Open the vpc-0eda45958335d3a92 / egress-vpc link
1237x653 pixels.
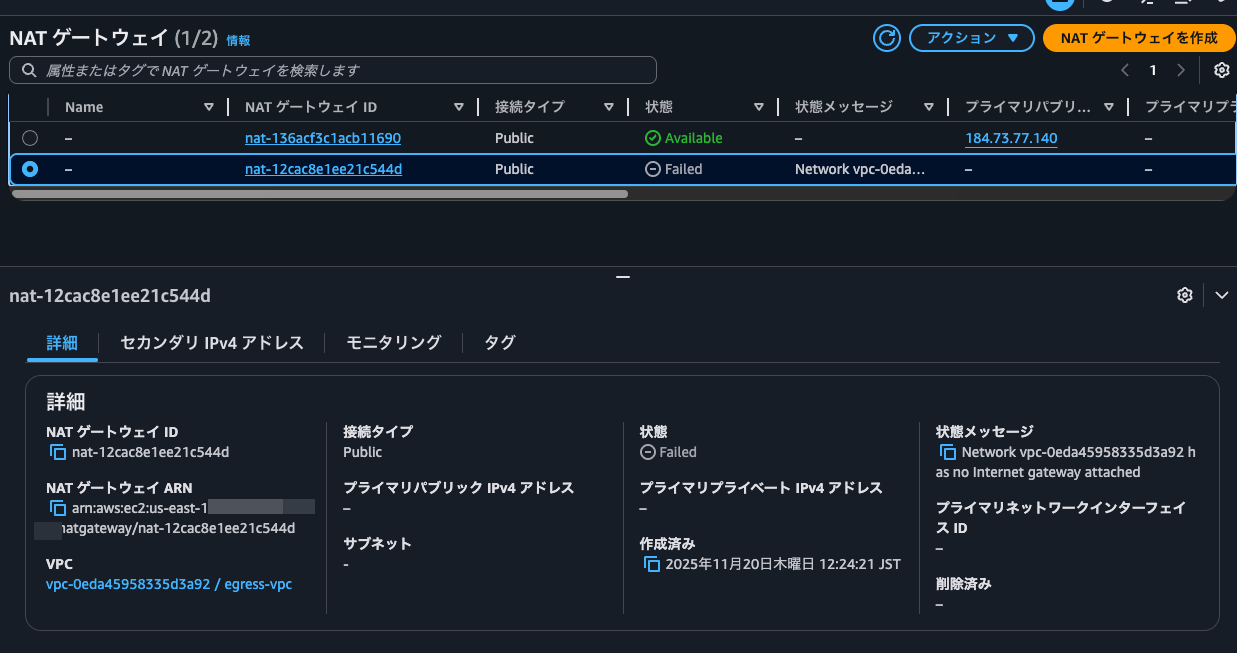pyautogui.click(x=169, y=584)
